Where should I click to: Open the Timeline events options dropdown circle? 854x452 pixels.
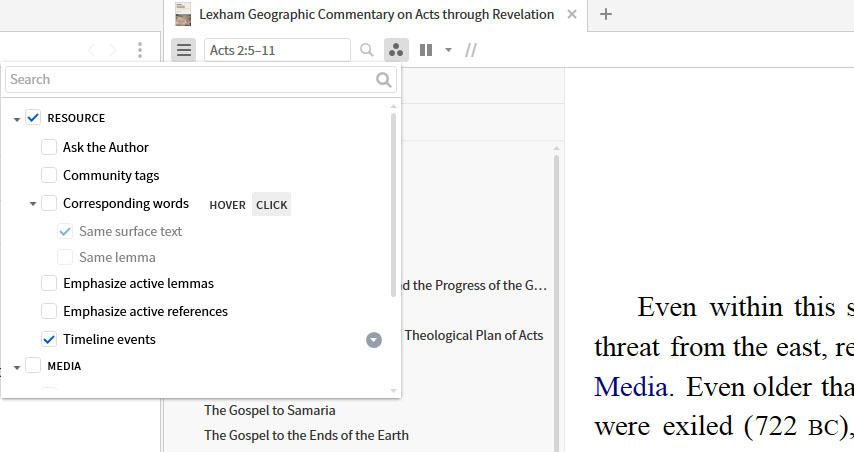[x=374, y=340]
